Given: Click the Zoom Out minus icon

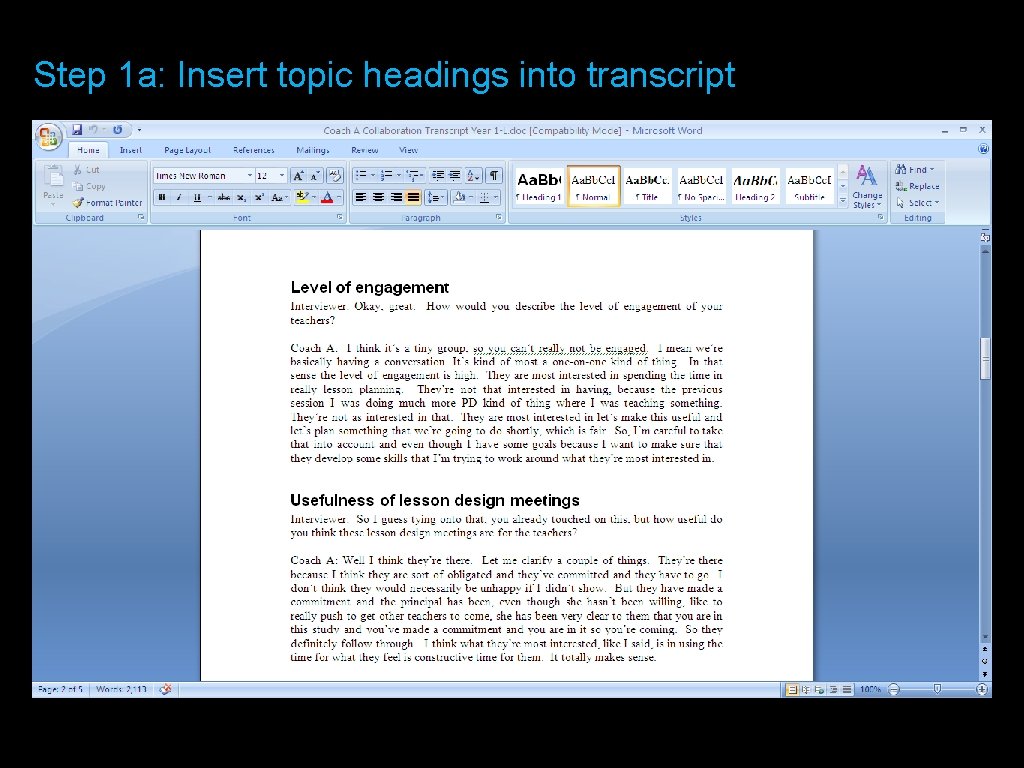Looking at the screenshot, I should tap(894, 689).
